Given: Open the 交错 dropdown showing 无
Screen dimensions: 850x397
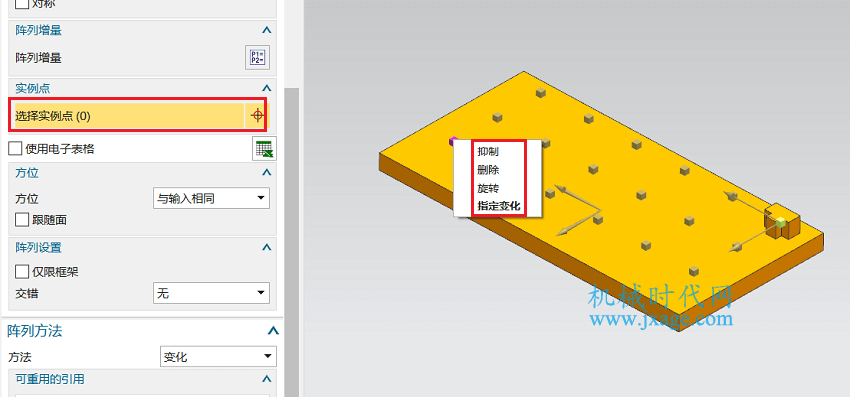Looking at the screenshot, I should point(211,294).
